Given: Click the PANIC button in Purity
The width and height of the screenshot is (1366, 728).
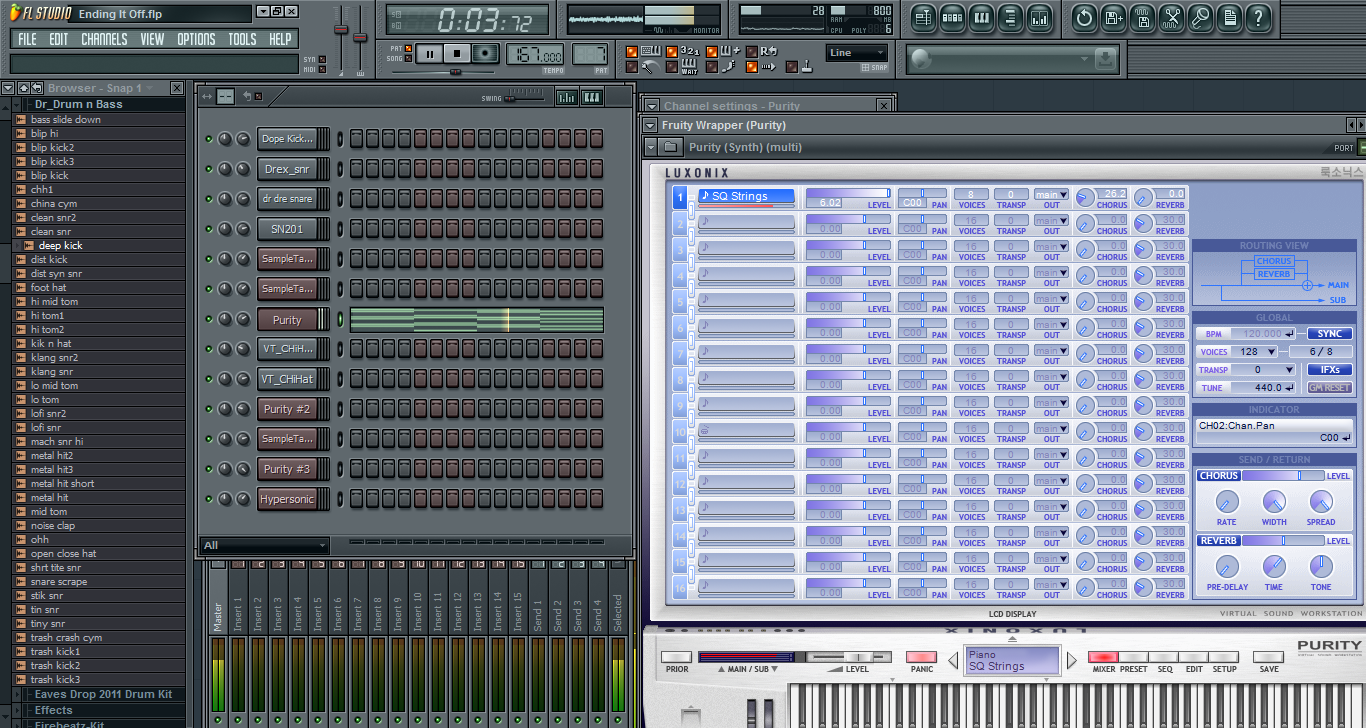Looking at the screenshot, I should pyautogui.click(x=921, y=658).
